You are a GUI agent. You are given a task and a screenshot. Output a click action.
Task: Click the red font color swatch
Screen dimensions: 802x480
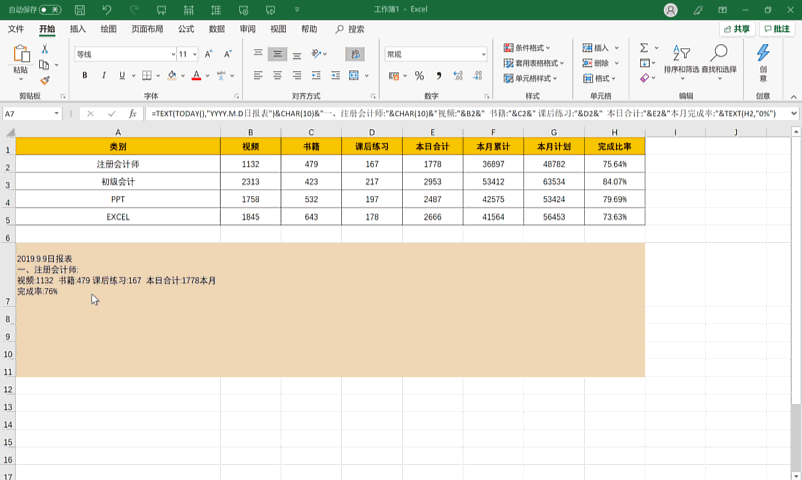pyautogui.click(x=195, y=76)
